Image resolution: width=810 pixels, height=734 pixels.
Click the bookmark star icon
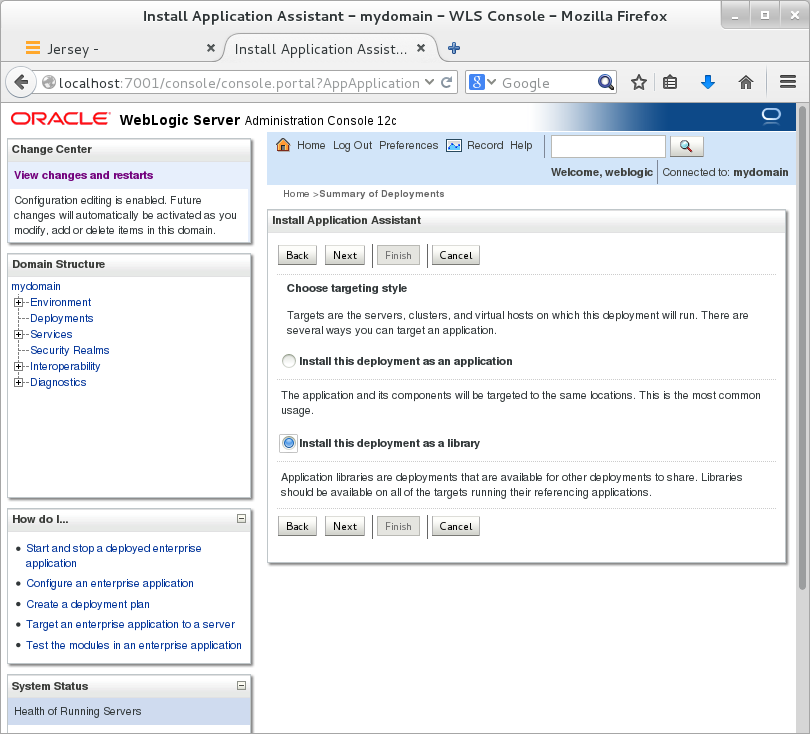pos(639,82)
